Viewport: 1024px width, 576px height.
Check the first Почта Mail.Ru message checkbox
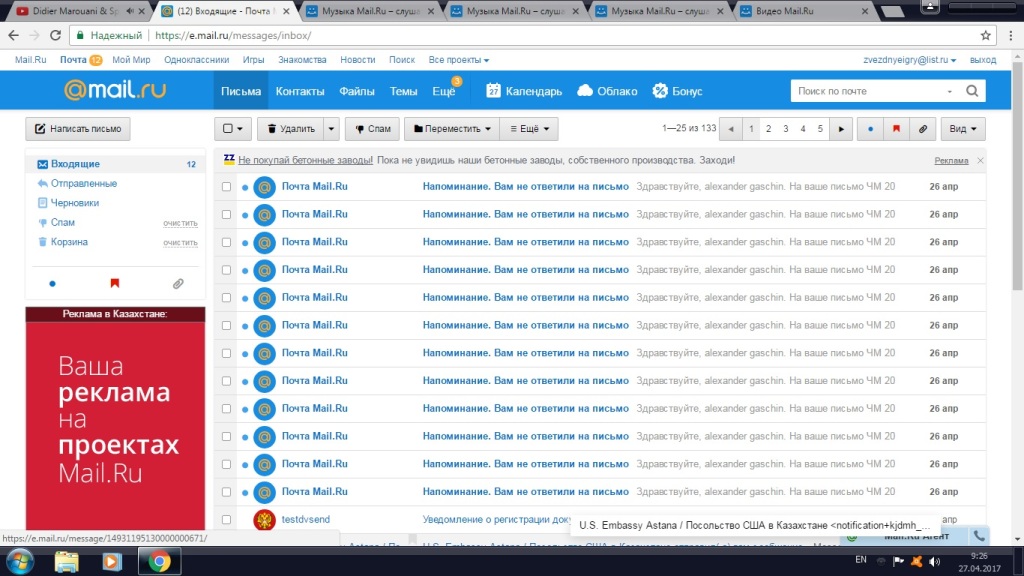tap(226, 186)
